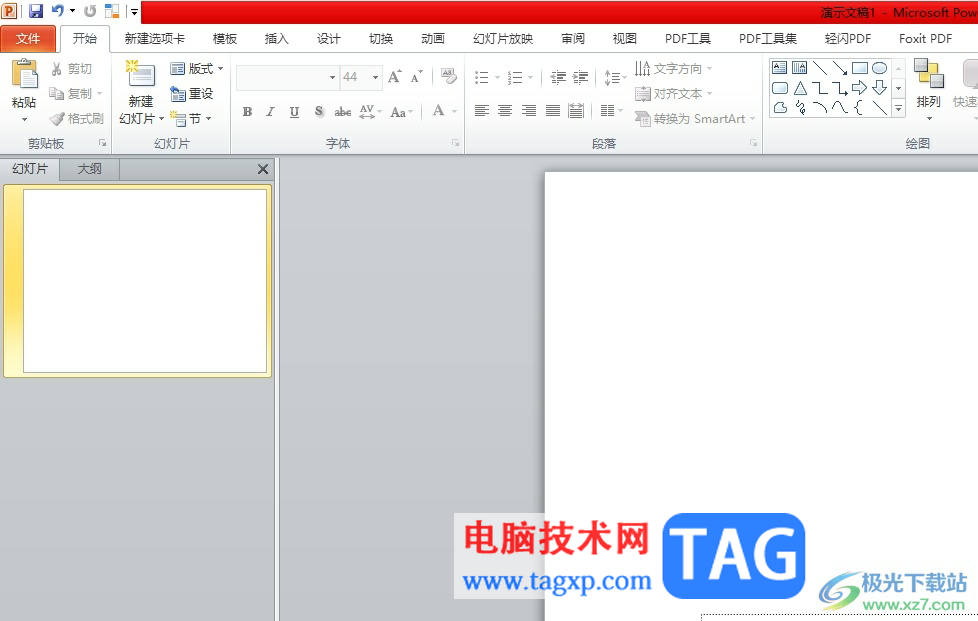This screenshot has height=621, width=978.
Task: Click the Line Spacing icon
Action: [x=612, y=78]
